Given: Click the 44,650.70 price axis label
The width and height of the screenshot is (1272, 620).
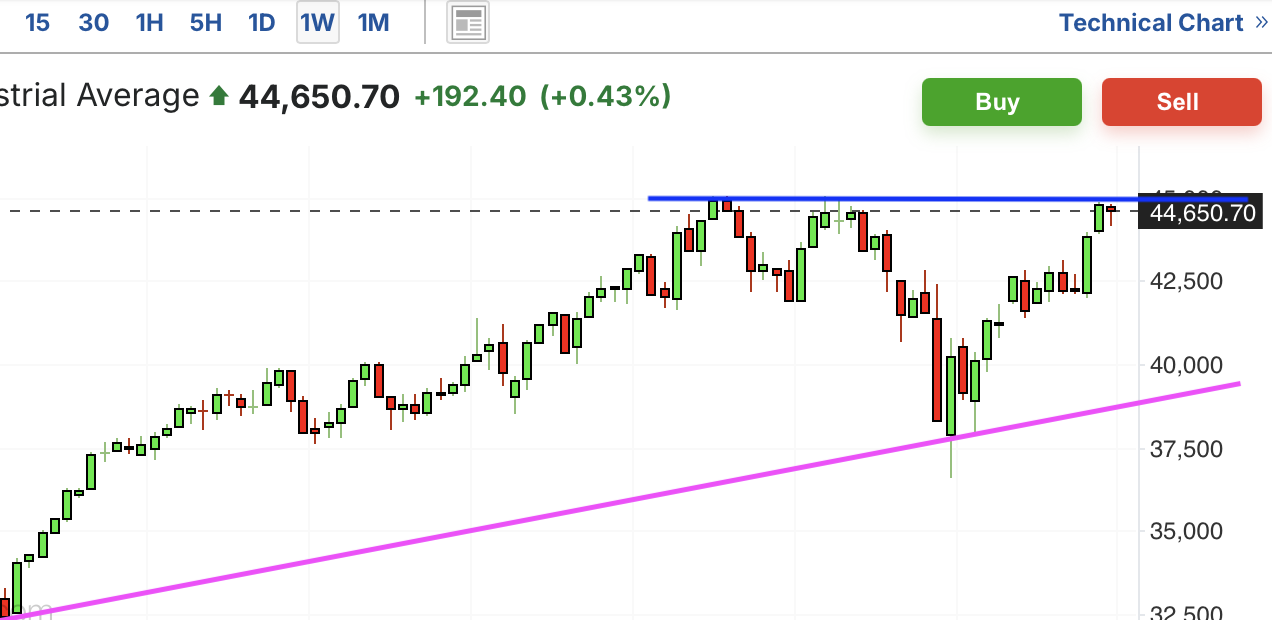Looking at the screenshot, I should click(1203, 212).
